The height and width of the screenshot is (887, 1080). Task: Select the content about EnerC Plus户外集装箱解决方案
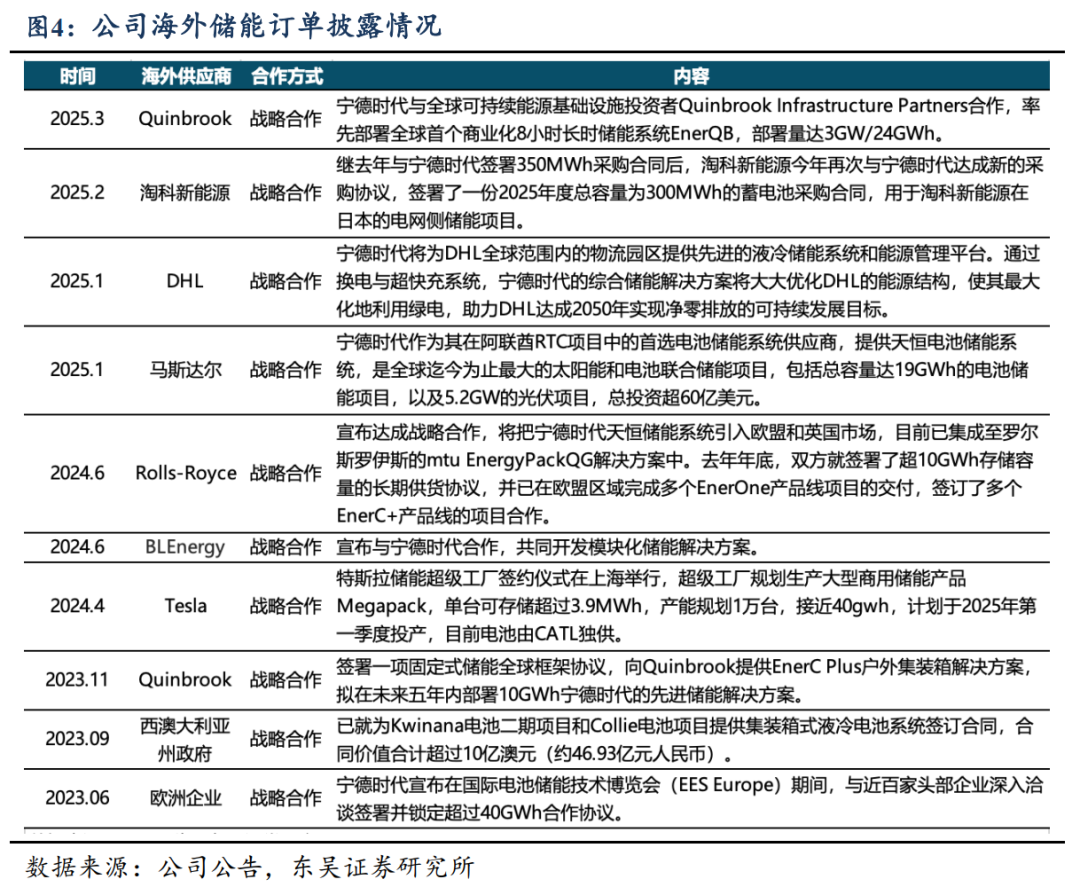[x=685, y=680]
